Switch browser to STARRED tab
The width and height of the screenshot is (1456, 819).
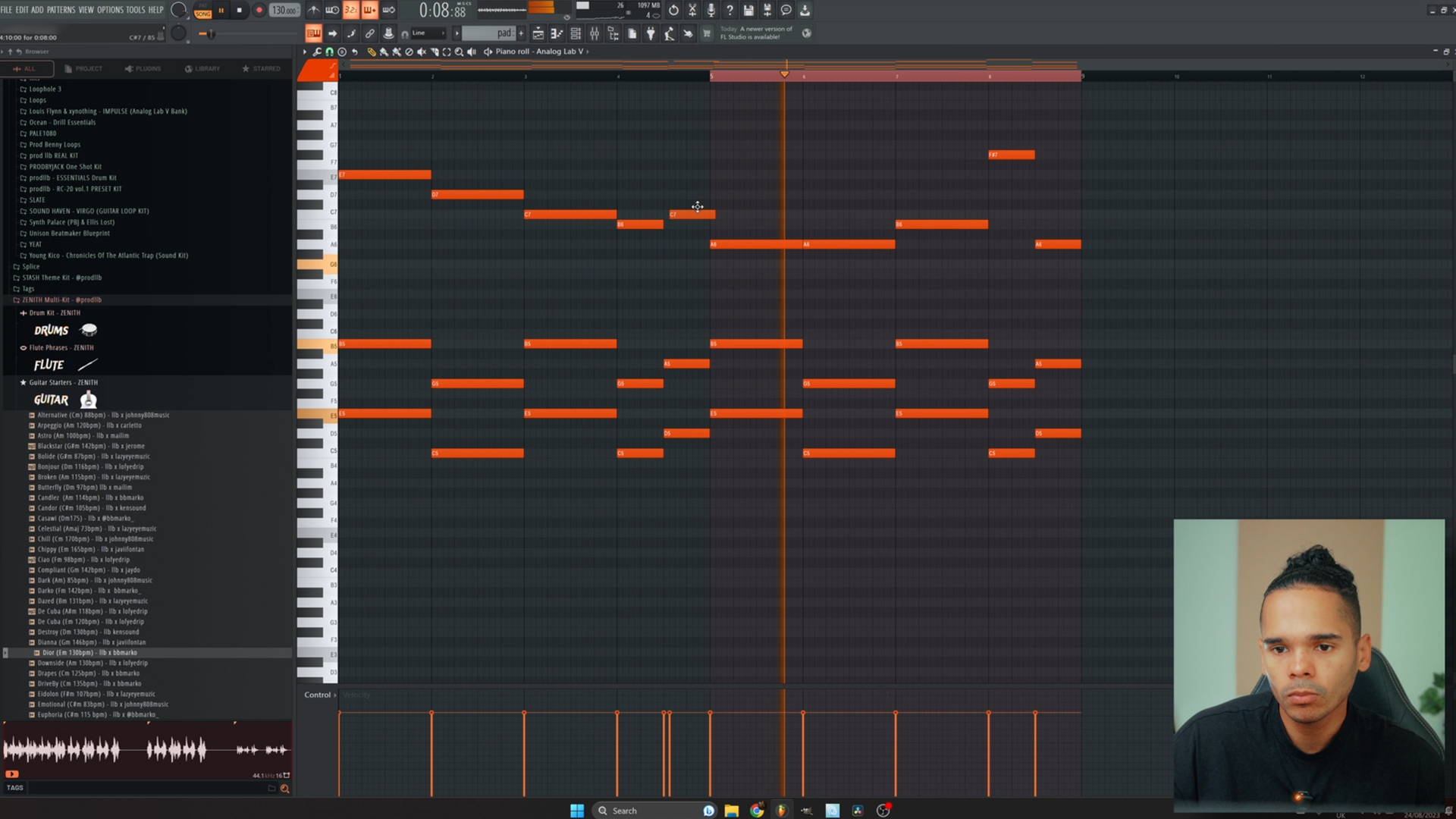pos(262,68)
